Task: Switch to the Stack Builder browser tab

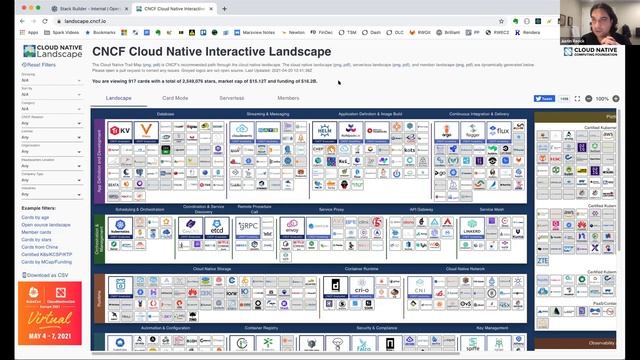Action: tap(90, 9)
